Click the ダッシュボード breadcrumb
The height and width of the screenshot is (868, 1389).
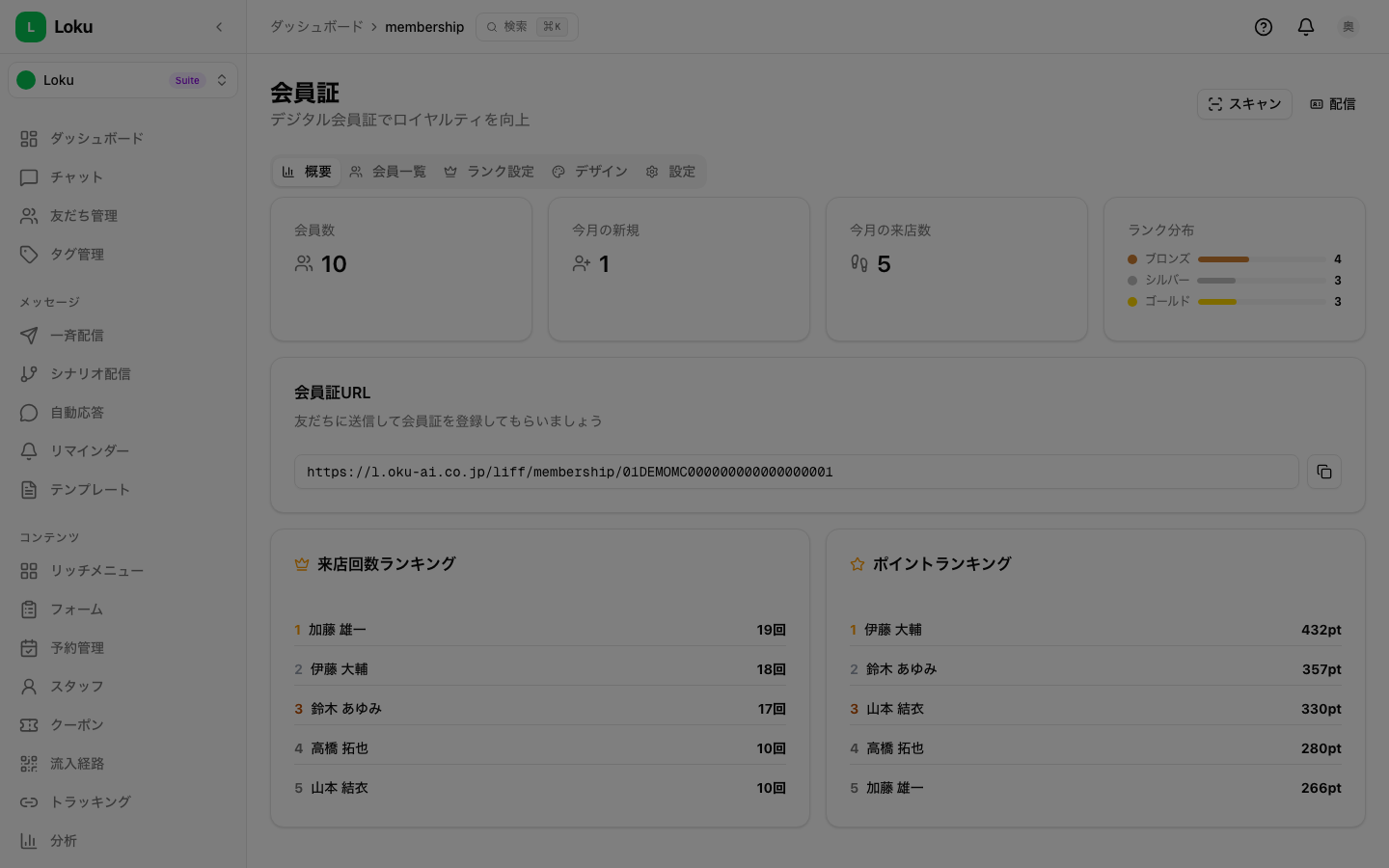pyautogui.click(x=316, y=27)
